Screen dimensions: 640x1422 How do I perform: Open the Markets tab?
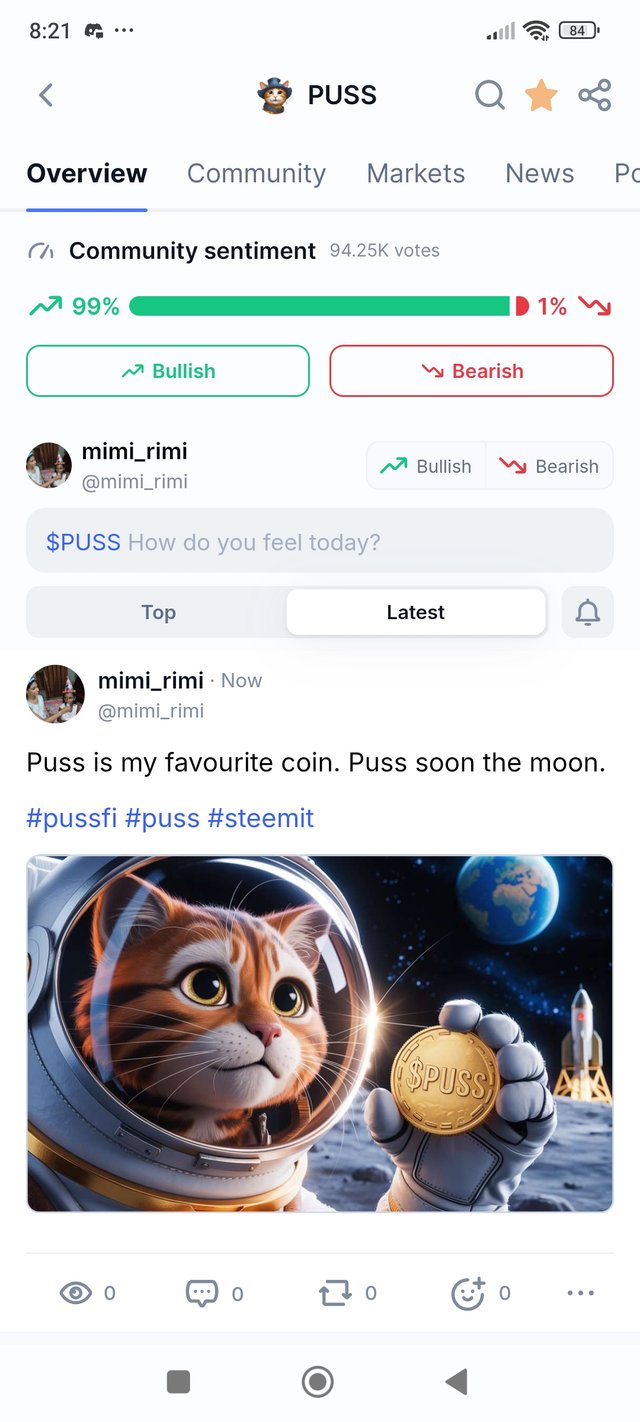(x=415, y=173)
